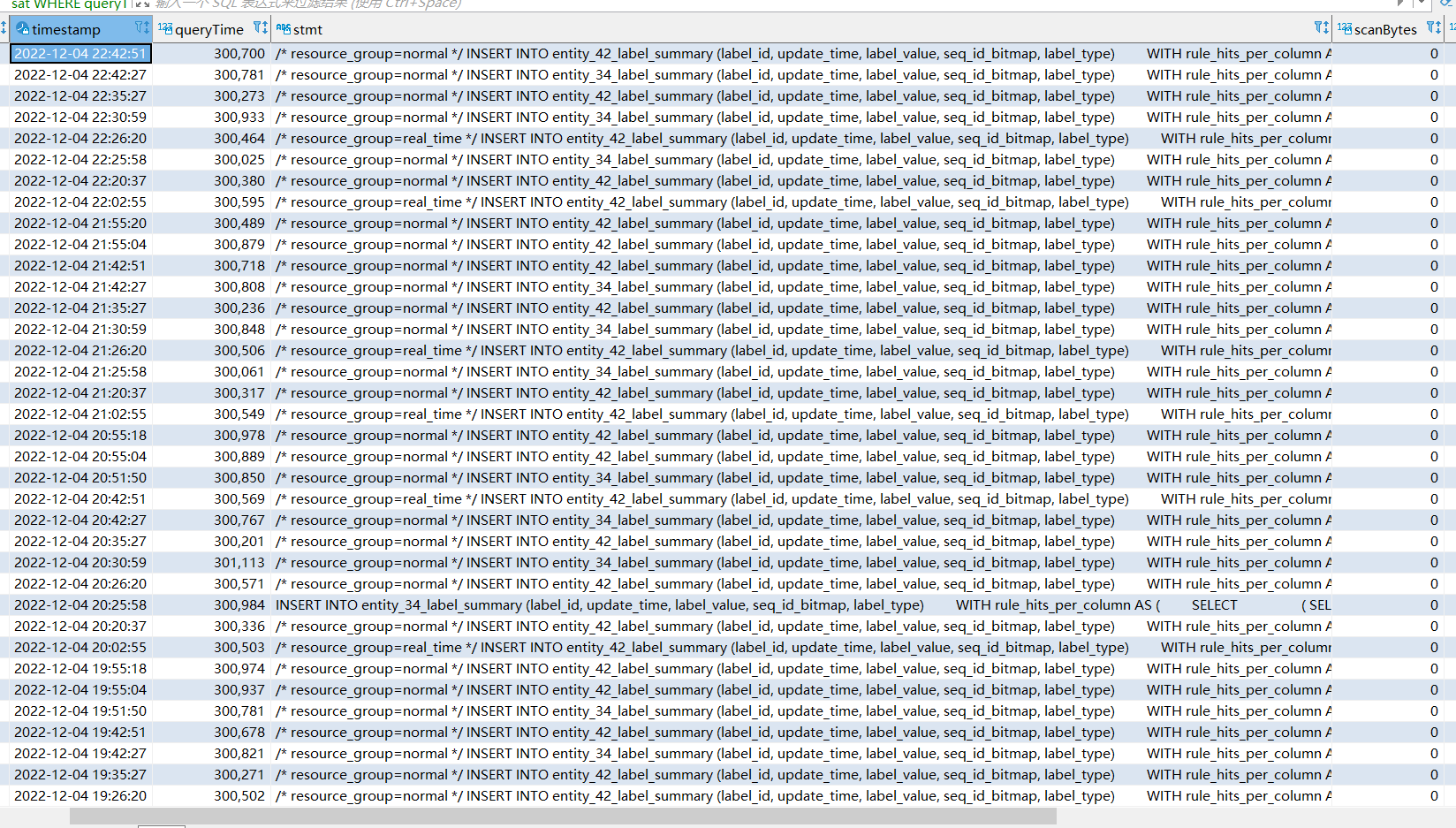The image size is (1456, 828).
Task: Select the stmt column header
Action: (801, 29)
